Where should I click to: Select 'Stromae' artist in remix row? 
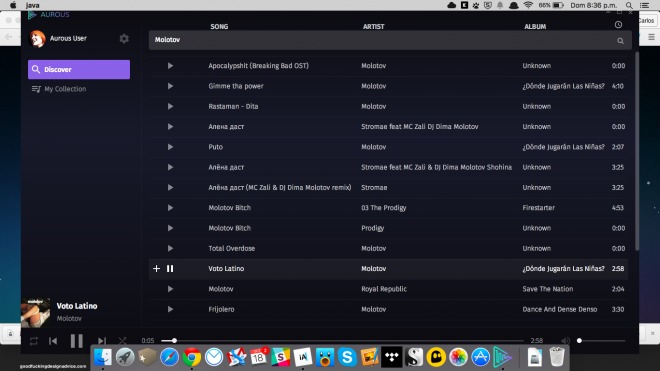tap(374, 187)
